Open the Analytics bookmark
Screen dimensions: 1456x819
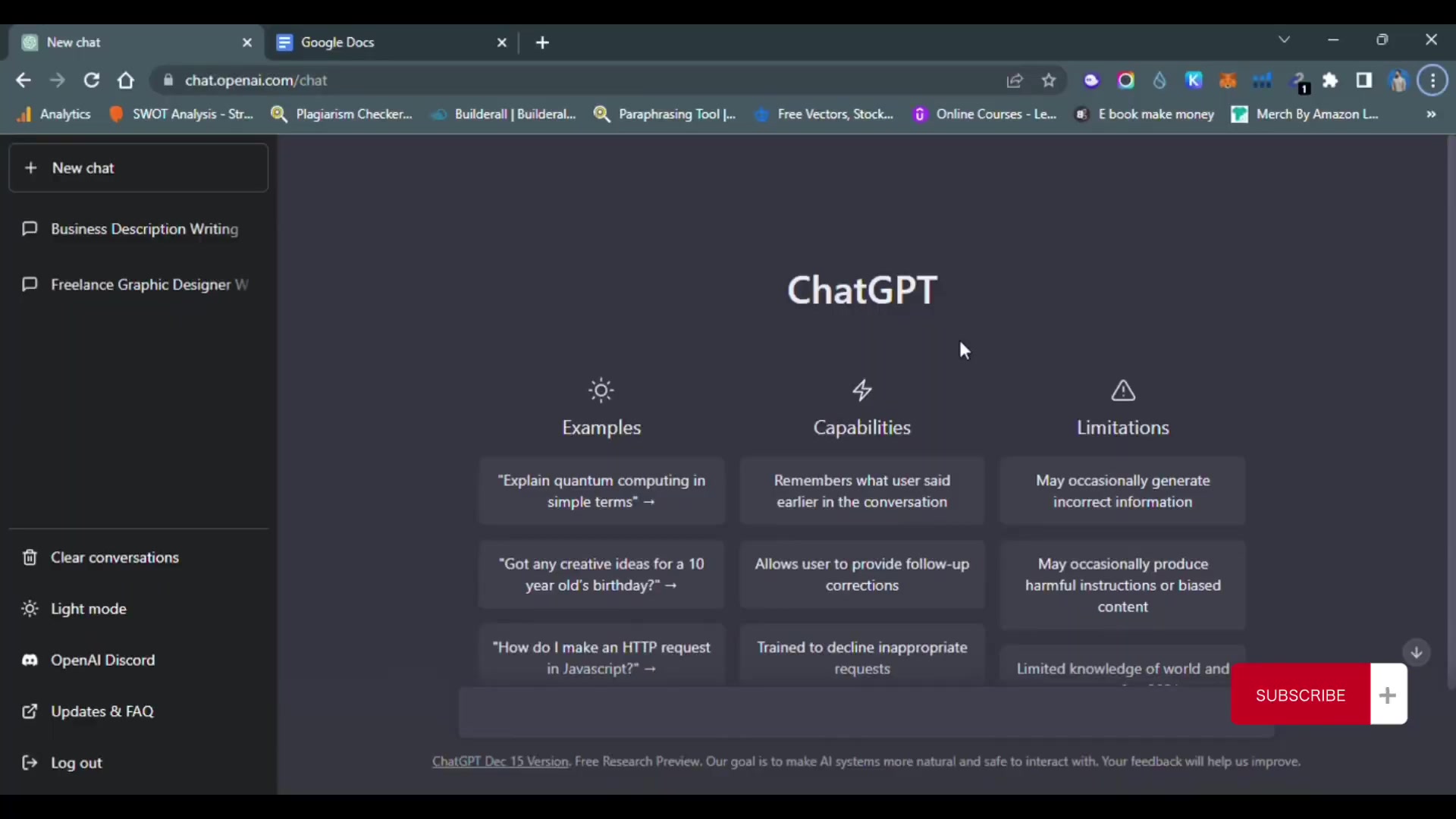(x=54, y=114)
